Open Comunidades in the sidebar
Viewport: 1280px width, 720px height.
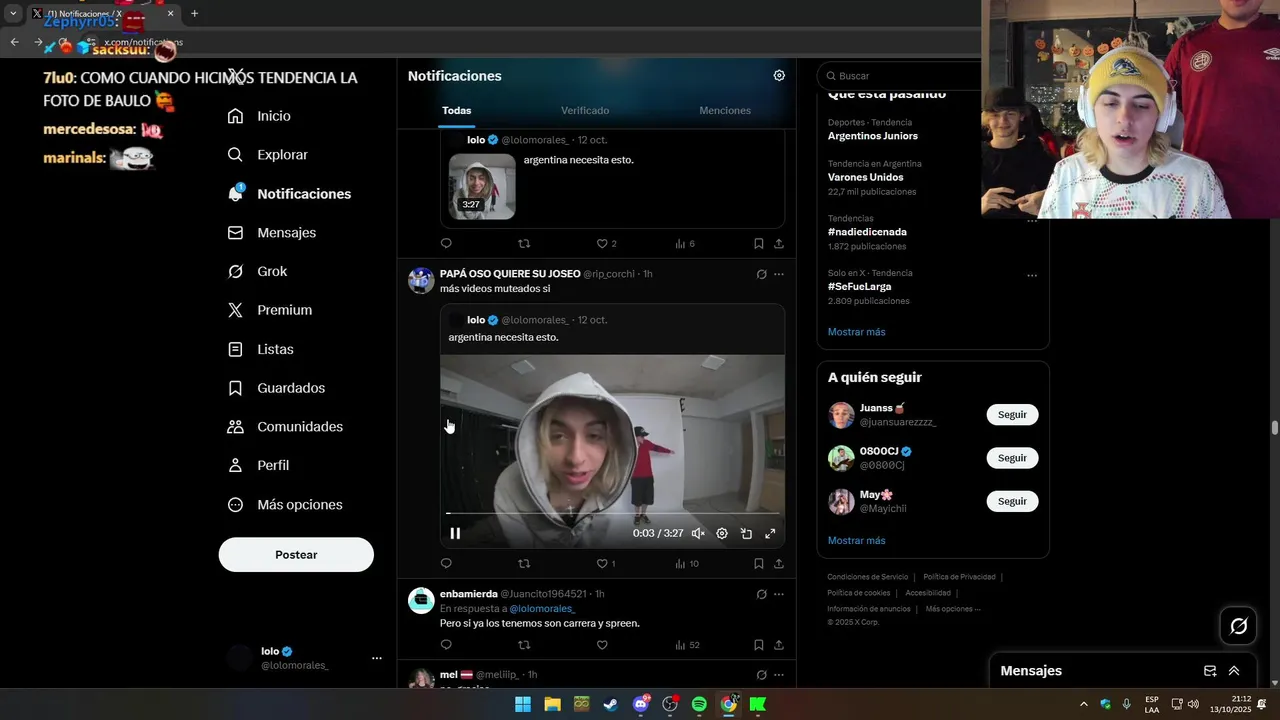click(x=285, y=427)
